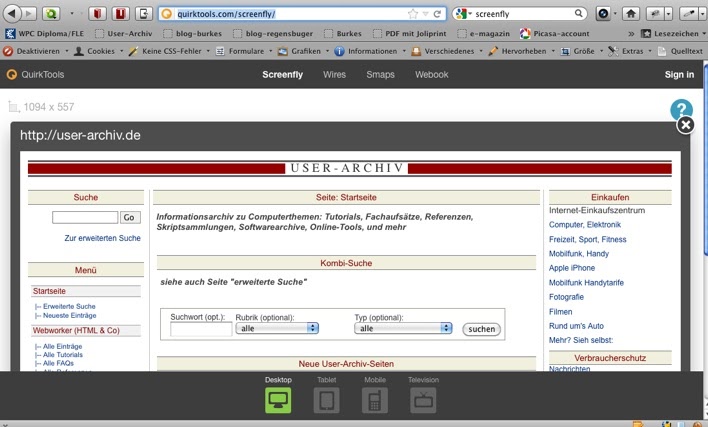Click the red open-book toolbar icon

click(x=97, y=14)
